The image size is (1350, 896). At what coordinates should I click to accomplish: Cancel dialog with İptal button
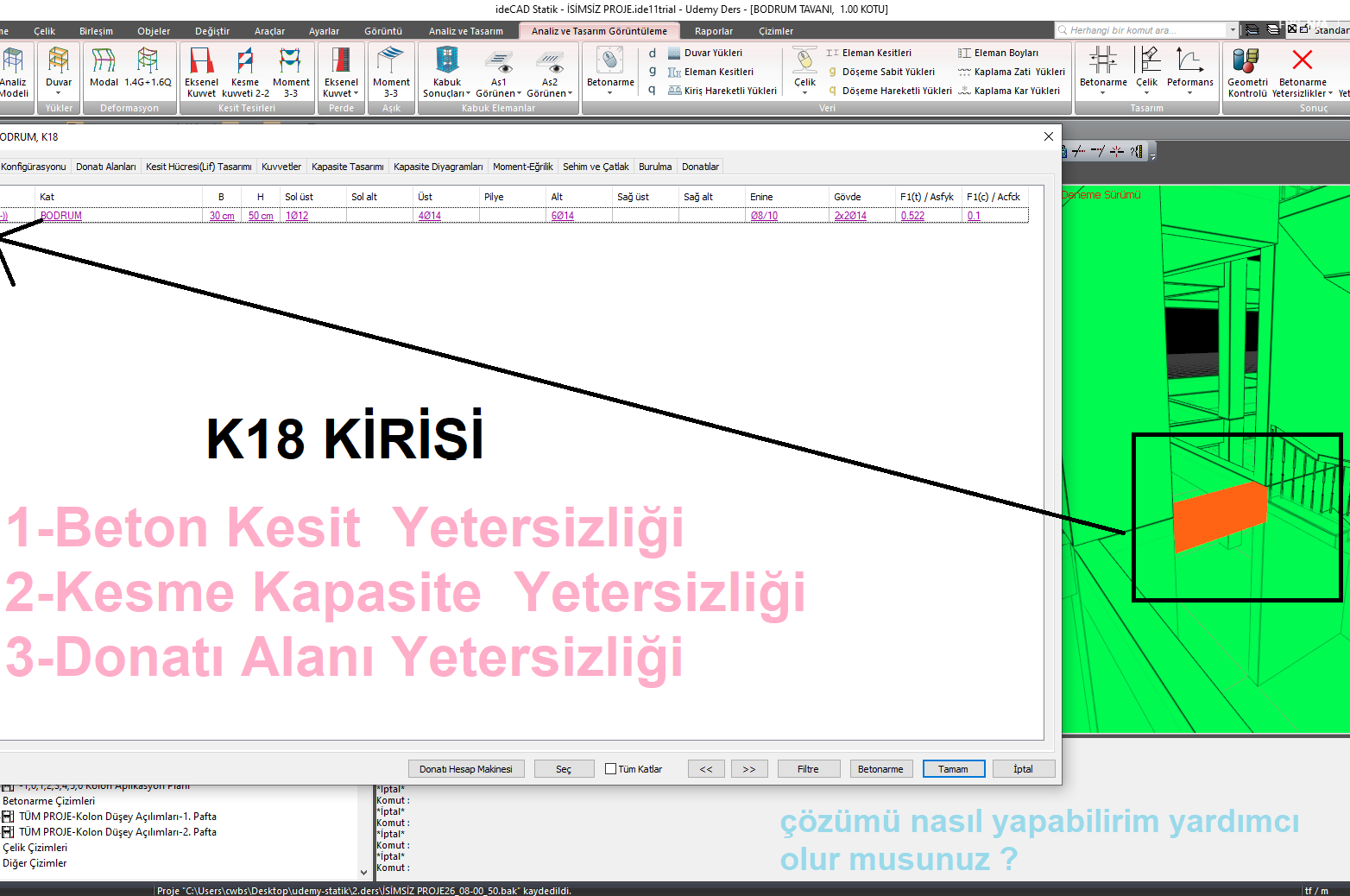[x=1023, y=769]
